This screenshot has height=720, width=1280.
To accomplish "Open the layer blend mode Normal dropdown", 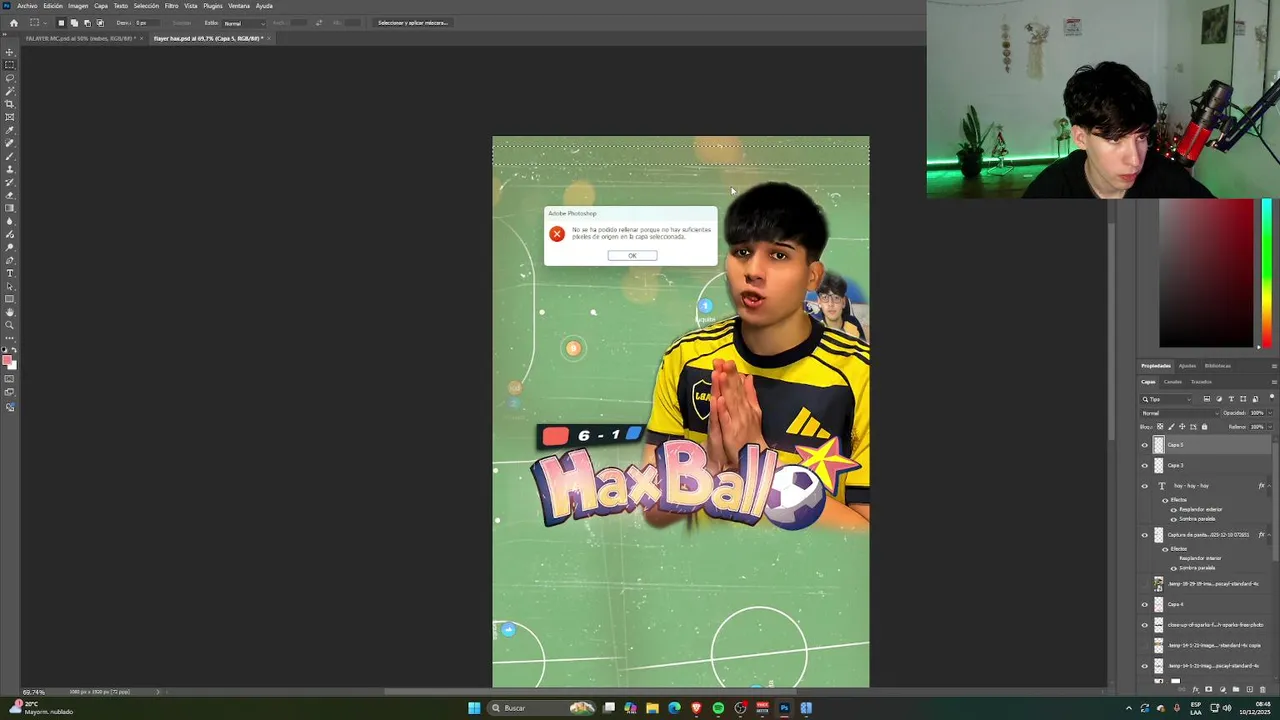I will pos(1180,413).
